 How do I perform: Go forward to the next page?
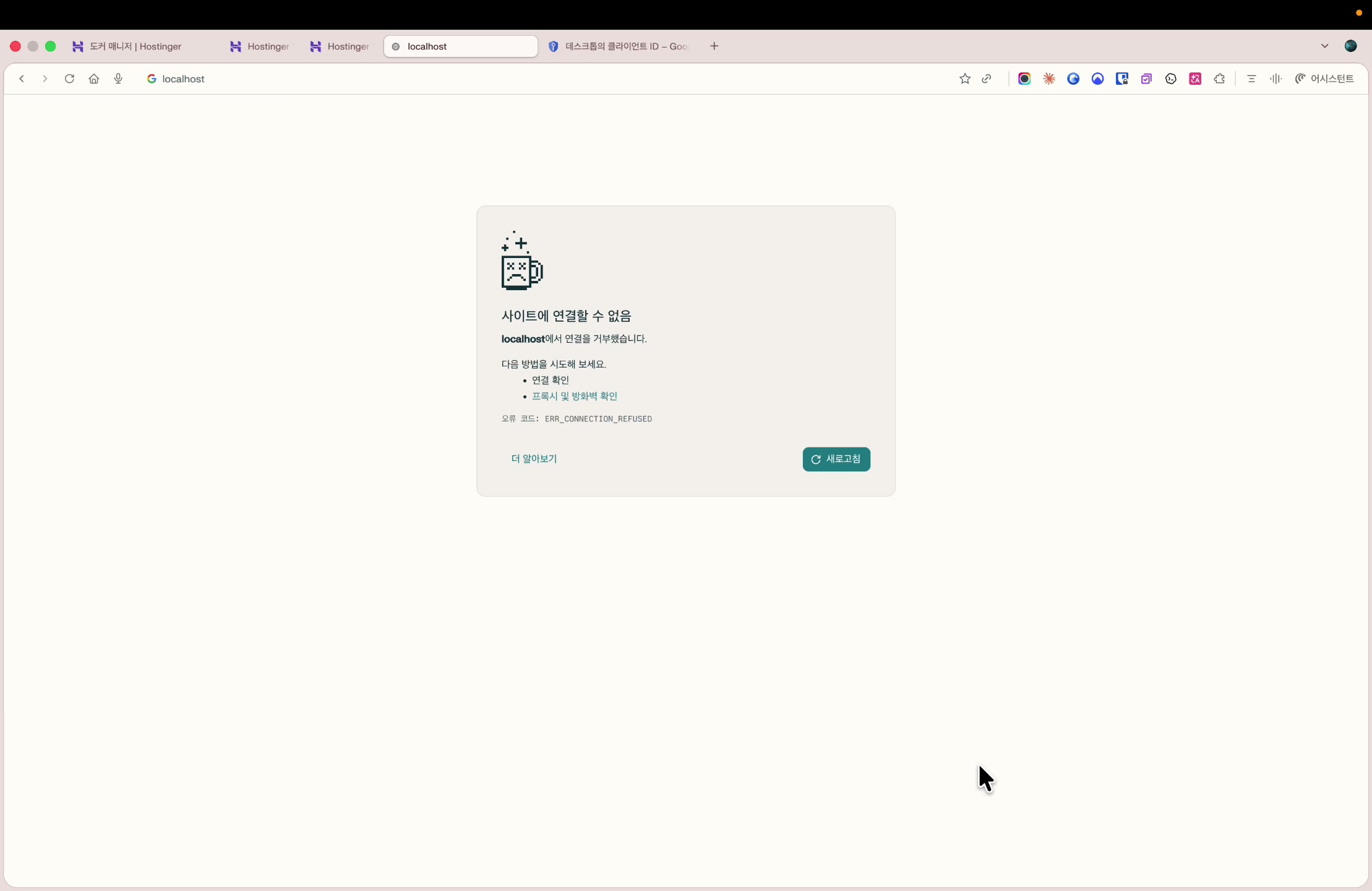[x=45, y=79]
